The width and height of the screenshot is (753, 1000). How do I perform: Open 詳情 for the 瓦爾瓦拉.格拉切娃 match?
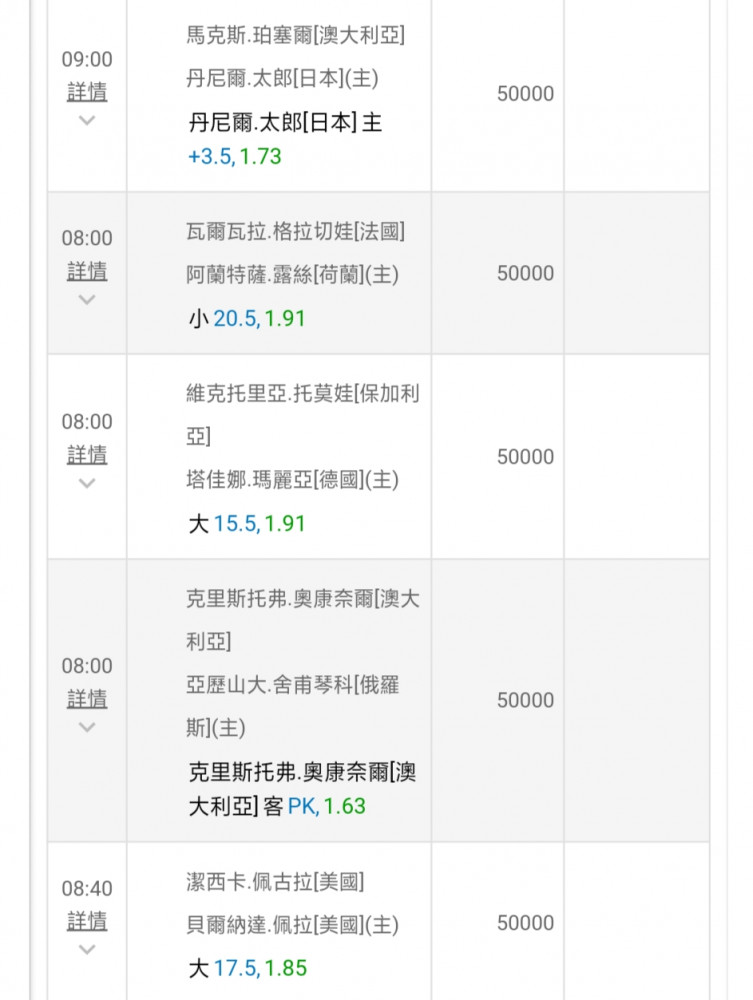click(87, 271)
